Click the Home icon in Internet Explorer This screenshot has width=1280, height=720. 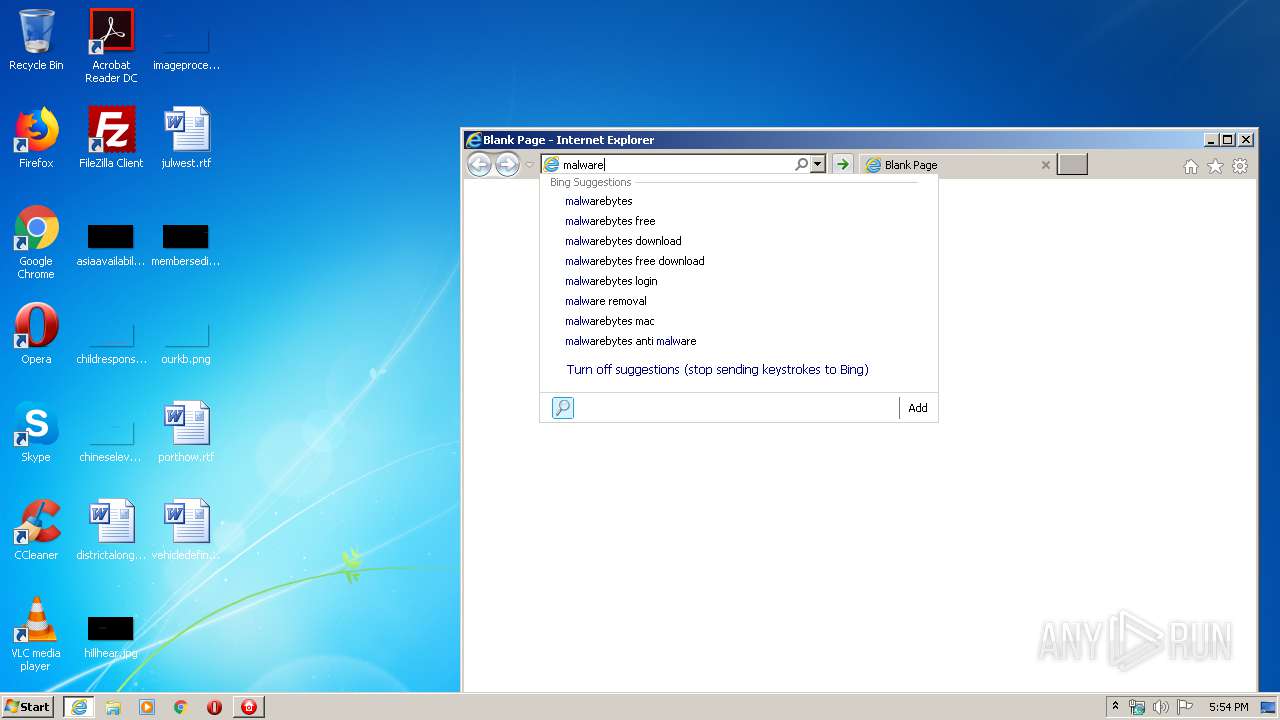click(1190, 167)
